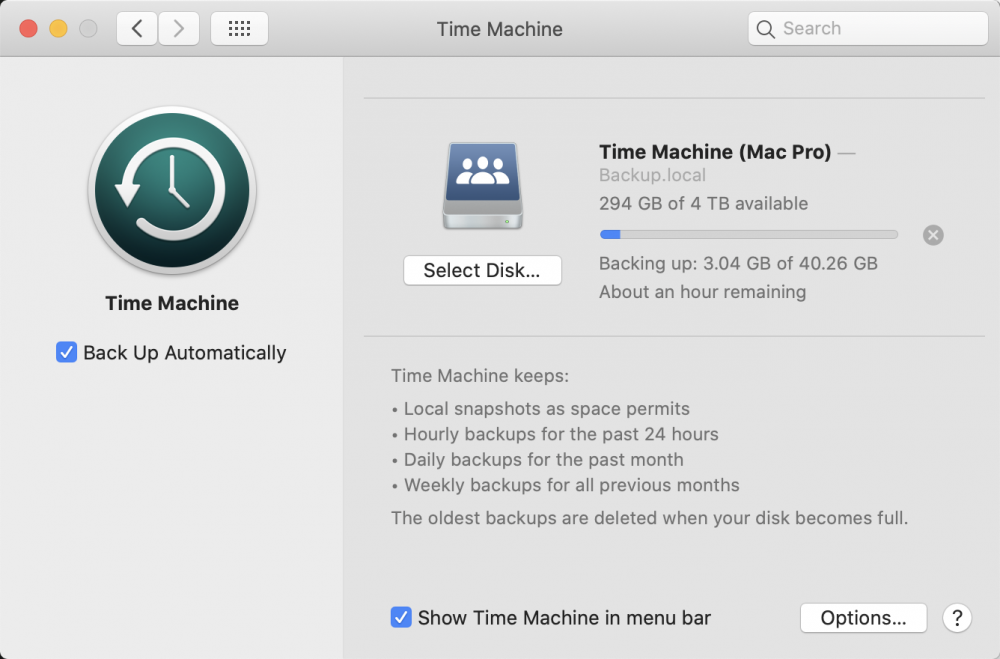The image size is (1000, 659).
Task: Cancel the backup with the round X icon
Action: pos(933,235)
